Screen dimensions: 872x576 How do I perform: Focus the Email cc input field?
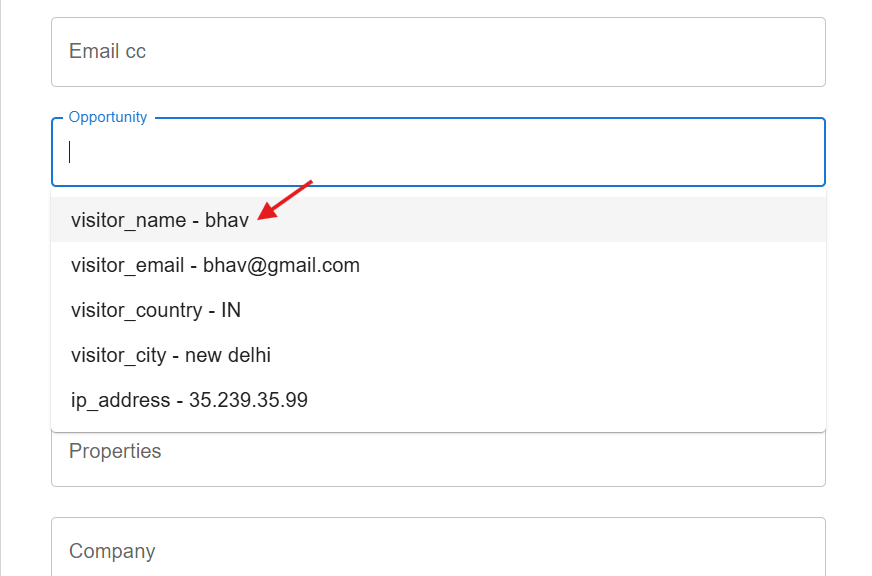[x=438, y=52]
